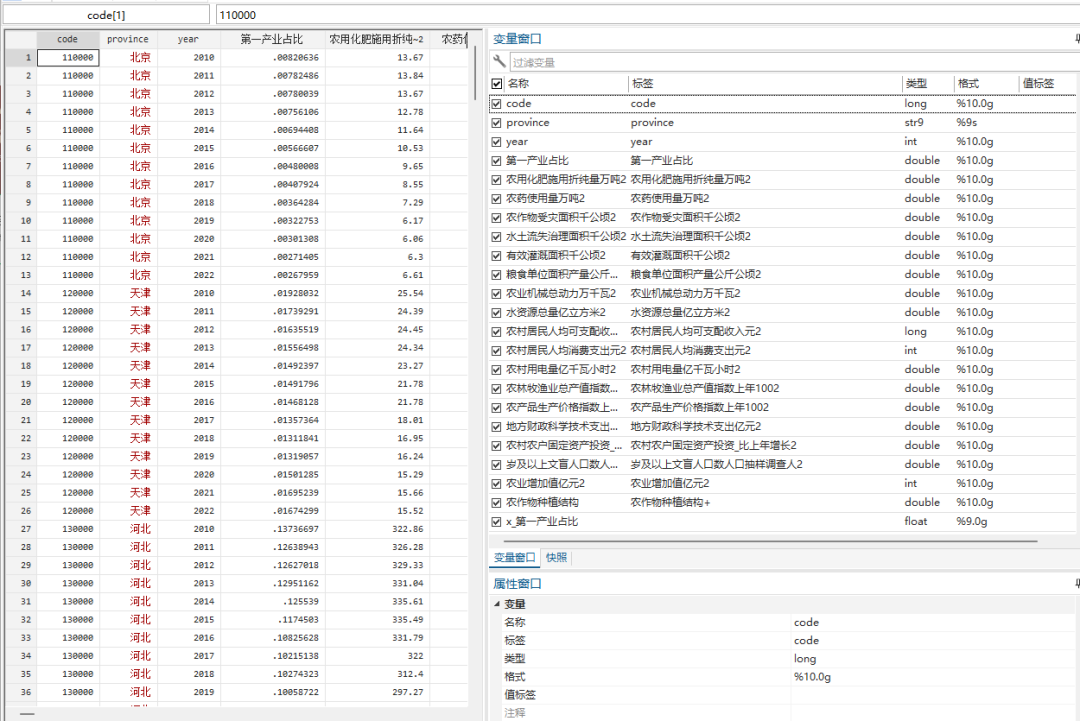This screenshot has height=721, width=1080.
Task: Select the province column header
Action: [x=128, y=39]
